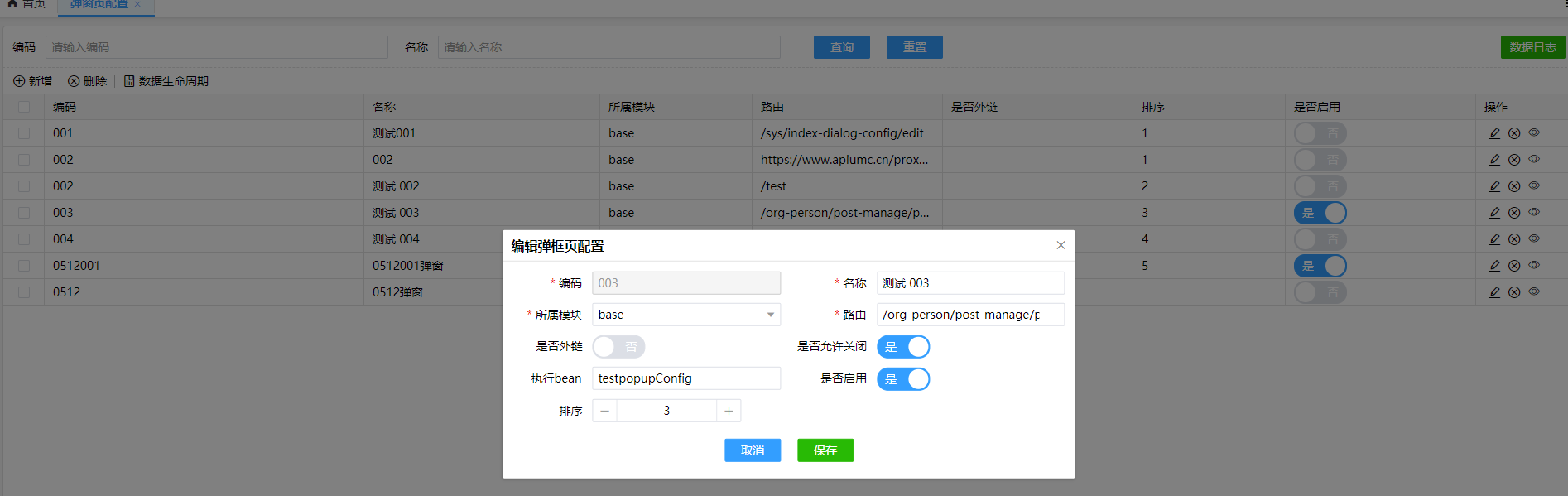The image size is (1568, 496).
Task: Click the view eye icon for row 004
Action: tap(1534, 239)
